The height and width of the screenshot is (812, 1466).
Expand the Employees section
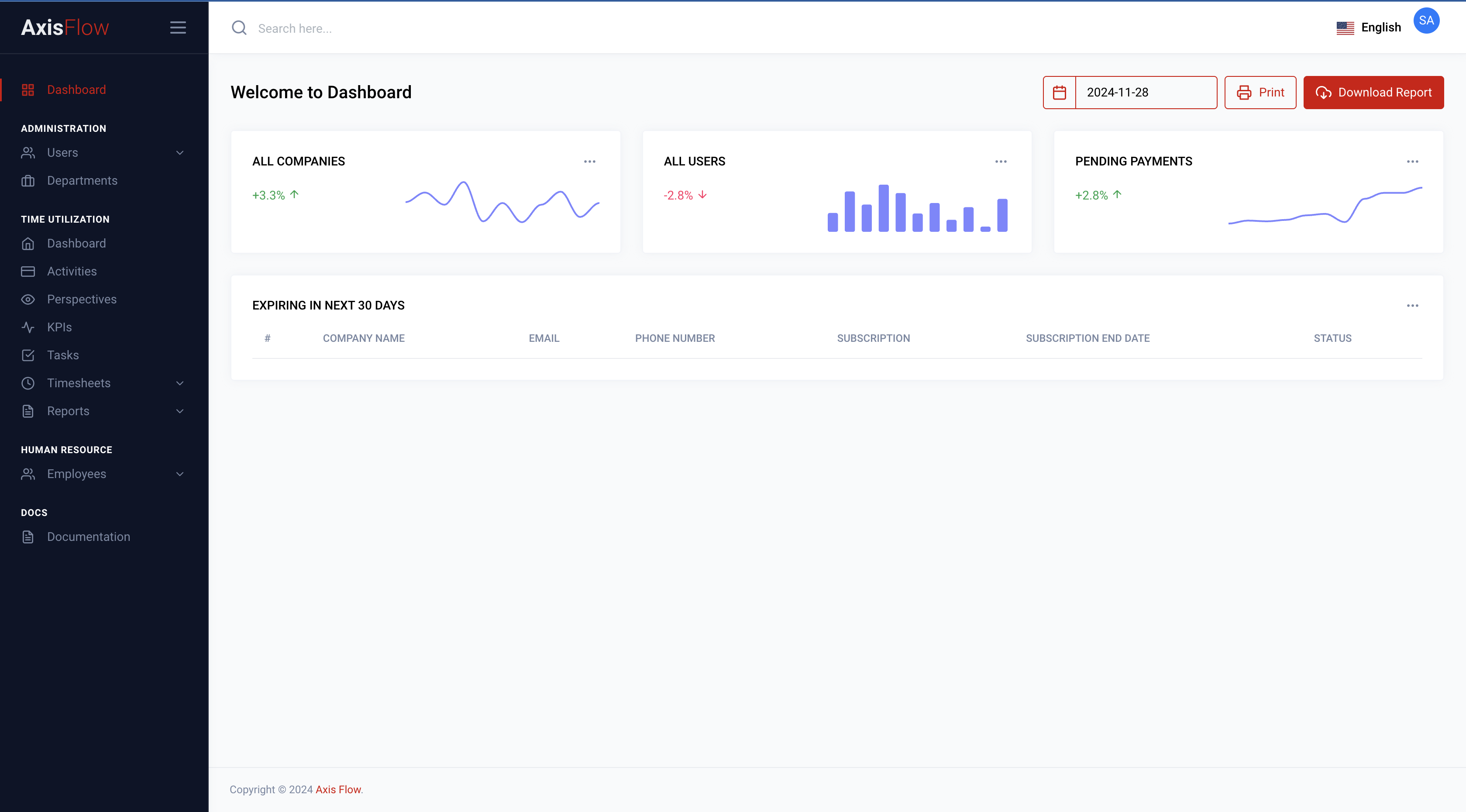(180, 473)
